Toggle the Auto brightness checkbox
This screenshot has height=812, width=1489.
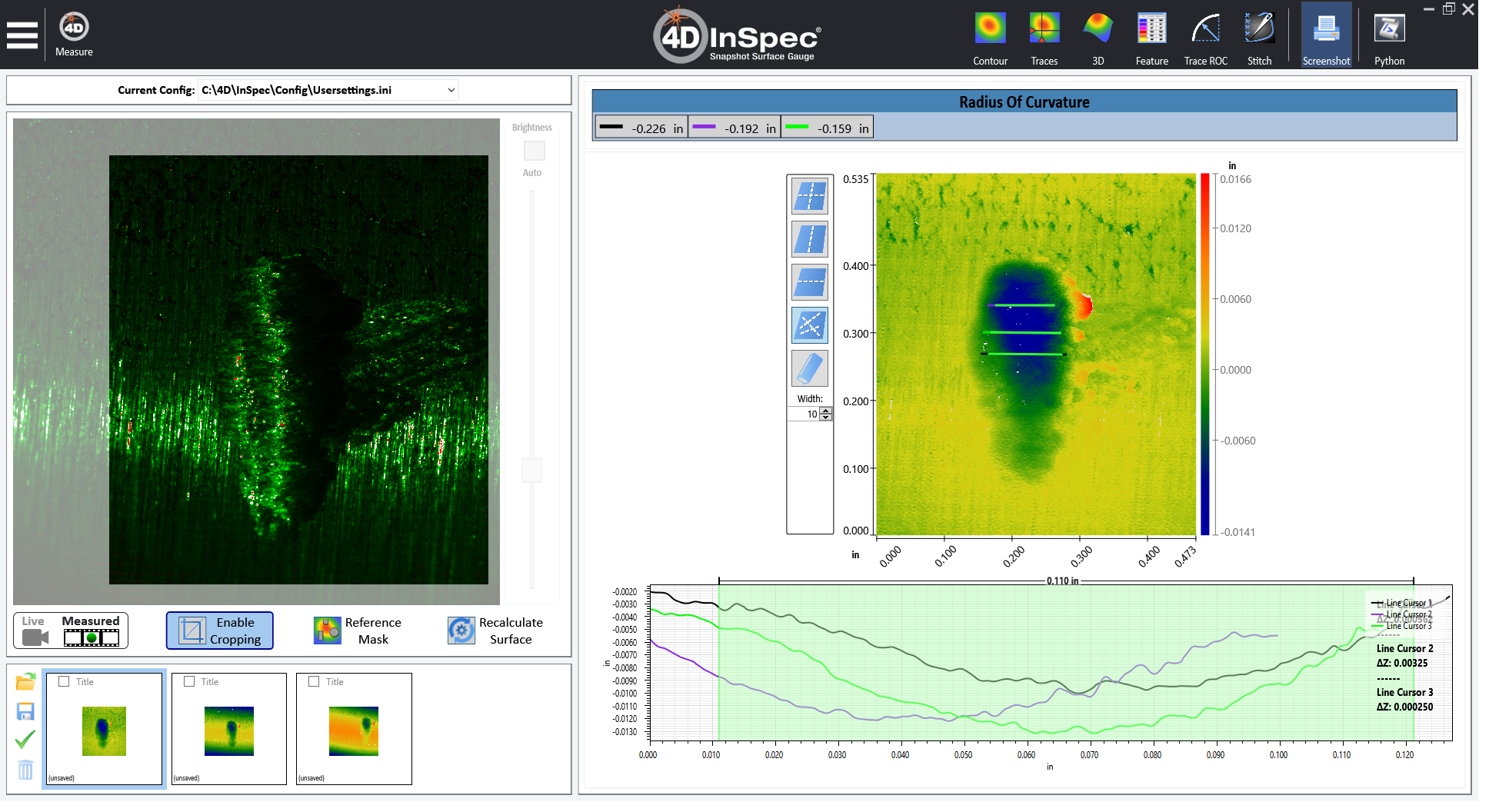534,151
